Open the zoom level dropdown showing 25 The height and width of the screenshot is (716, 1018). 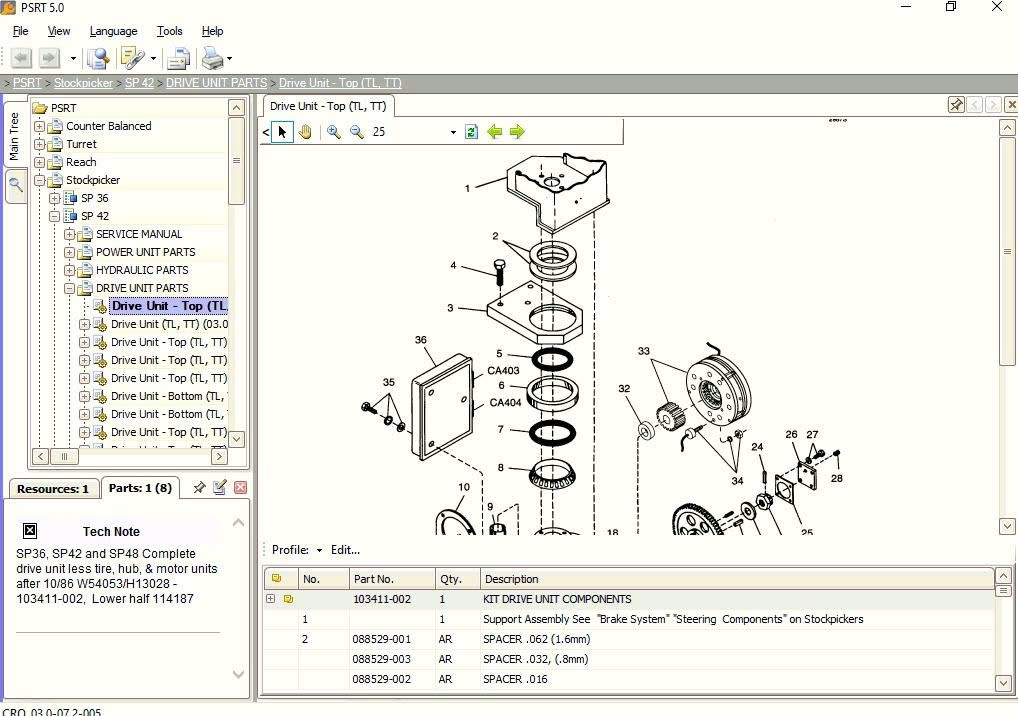[x=453, y=132]
